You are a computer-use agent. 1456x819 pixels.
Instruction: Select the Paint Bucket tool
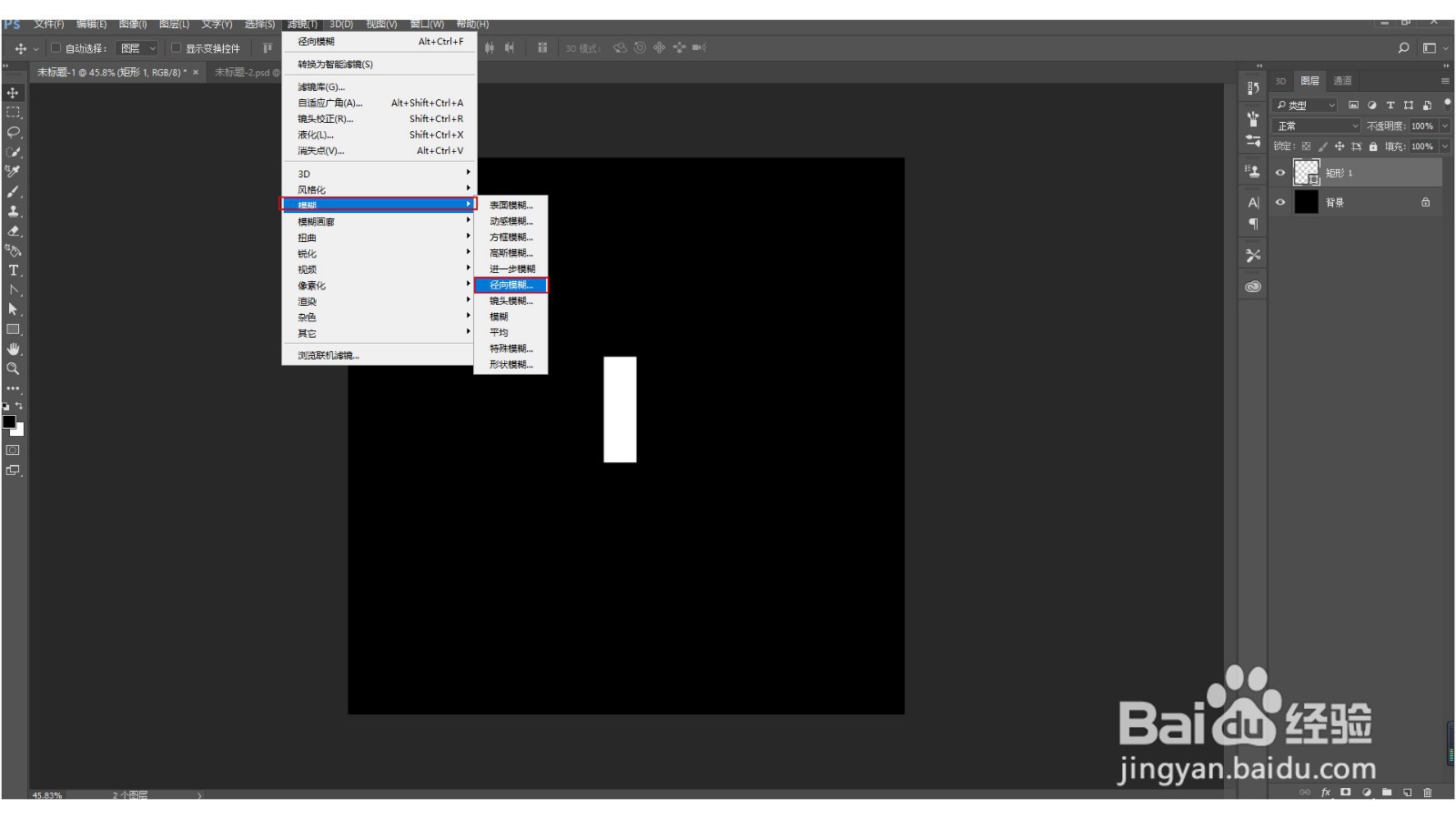[13, 250]
